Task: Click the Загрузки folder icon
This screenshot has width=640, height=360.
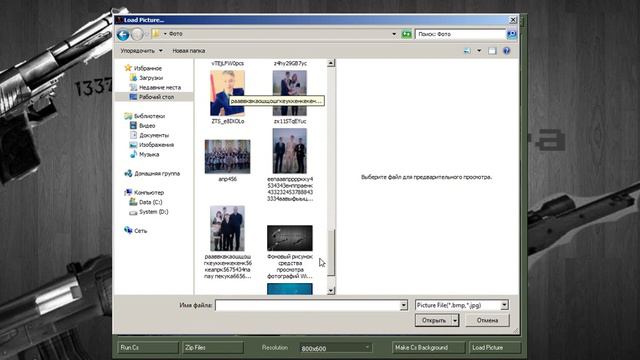Action: (x=133, y=78)
